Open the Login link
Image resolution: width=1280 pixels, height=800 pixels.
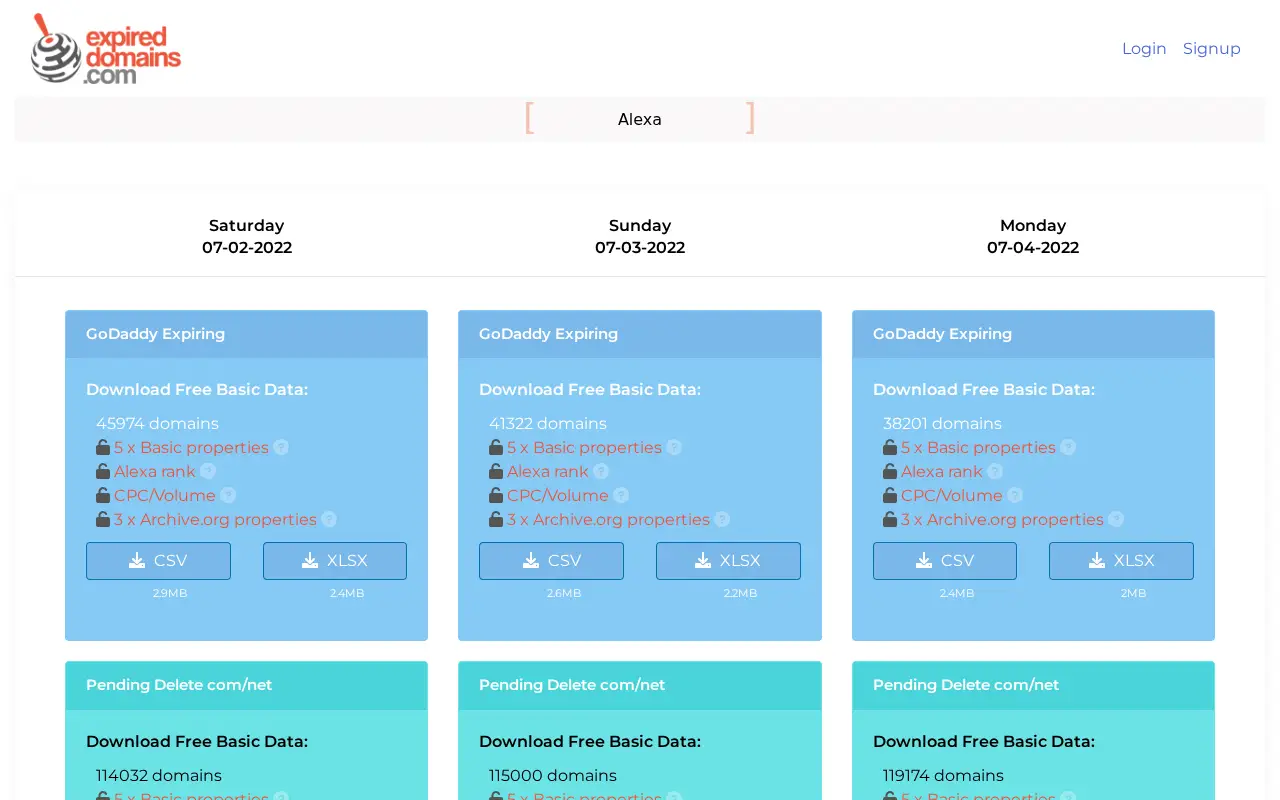pyautogui.click(x=1144, y=48)
